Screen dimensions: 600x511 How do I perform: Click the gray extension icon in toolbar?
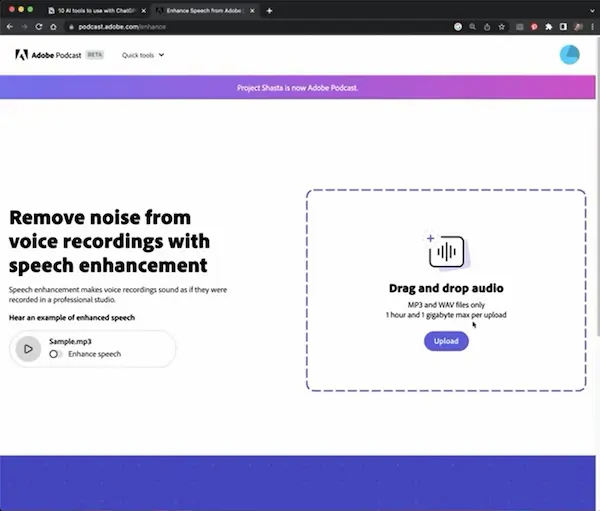520,27
